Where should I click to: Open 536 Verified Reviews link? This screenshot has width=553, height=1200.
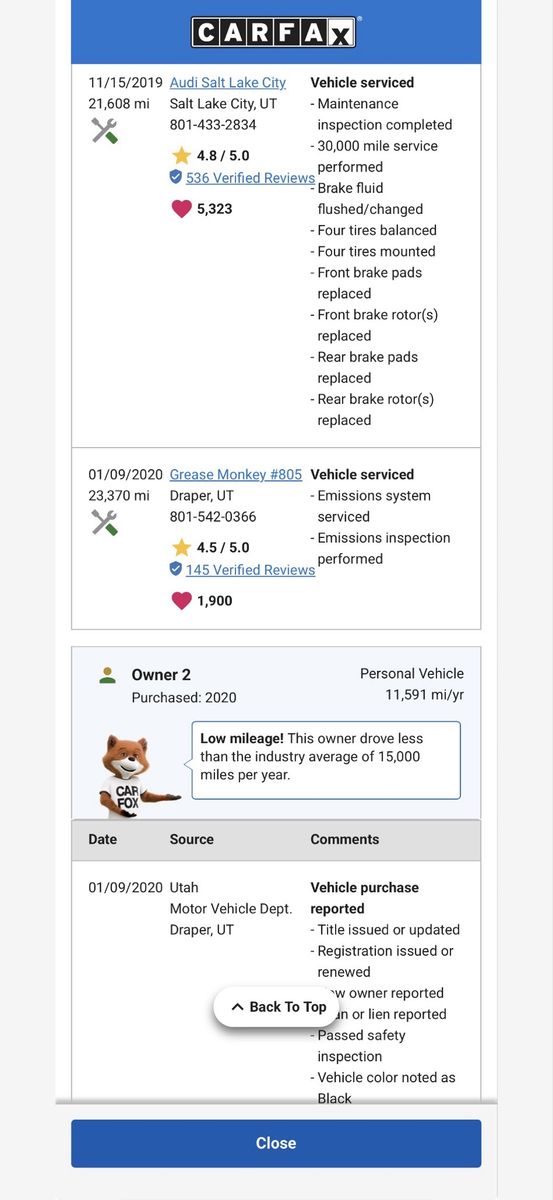point(250,178)
